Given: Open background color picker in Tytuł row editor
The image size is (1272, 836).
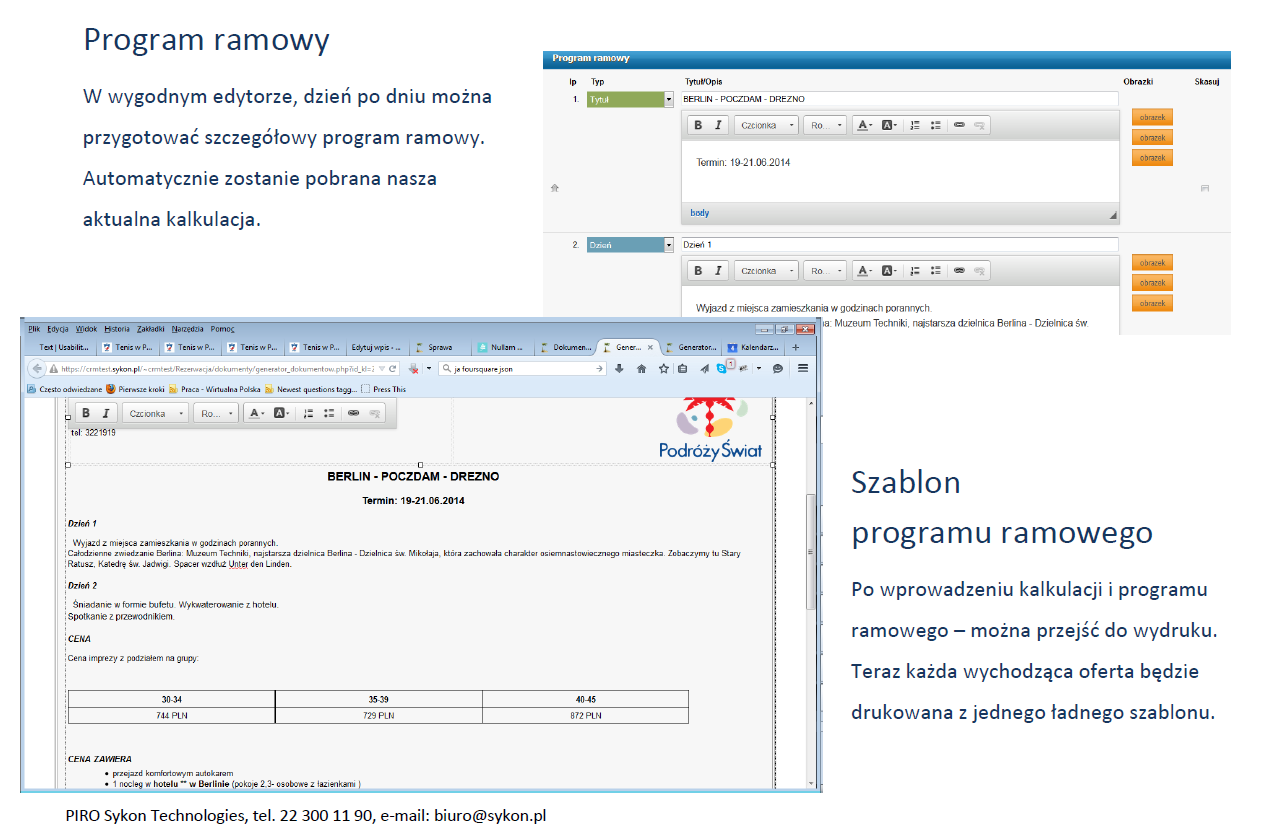Looking at the screenshot, I should [889, 125].
